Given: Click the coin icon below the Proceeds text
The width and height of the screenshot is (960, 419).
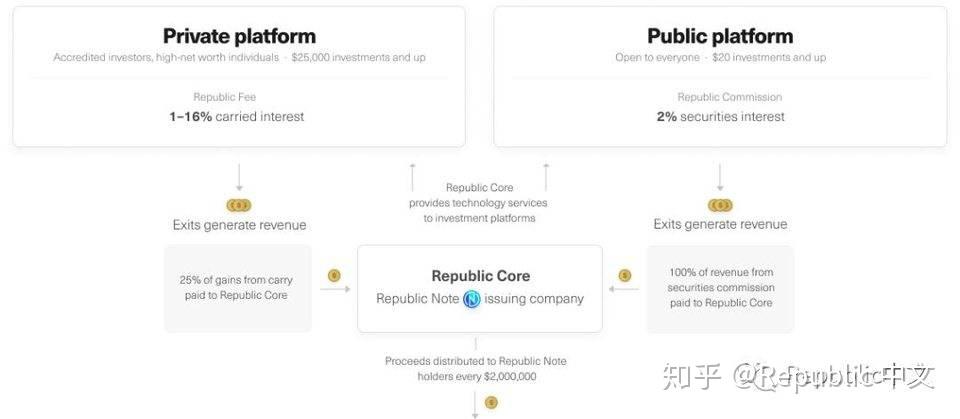Looking at the screenshot, I should pyautogui.click(x=491, y=402).
